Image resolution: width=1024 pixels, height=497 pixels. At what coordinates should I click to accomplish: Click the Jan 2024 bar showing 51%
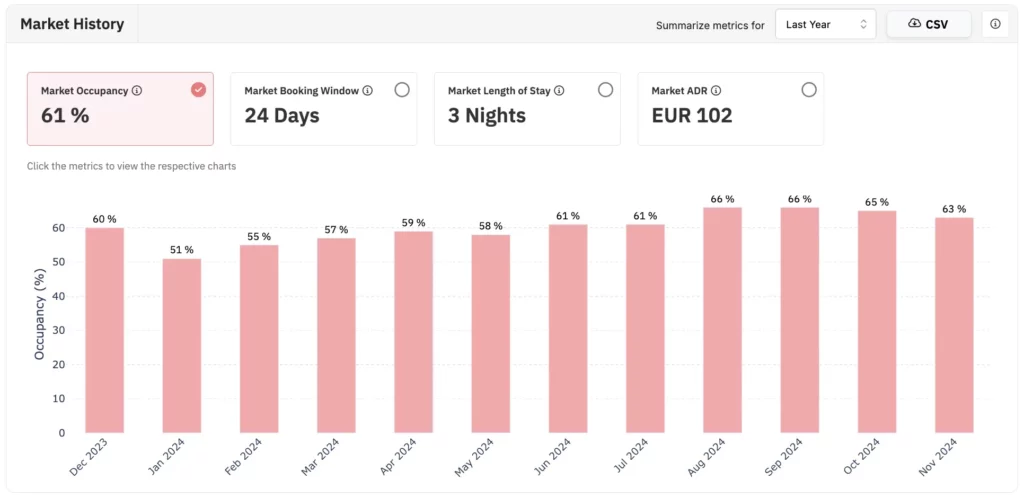coord(182,345)
